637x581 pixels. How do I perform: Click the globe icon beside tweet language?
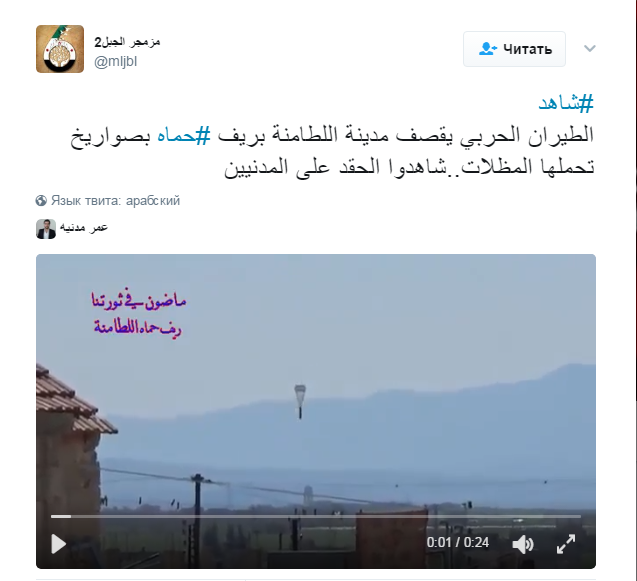click(41, 201)
